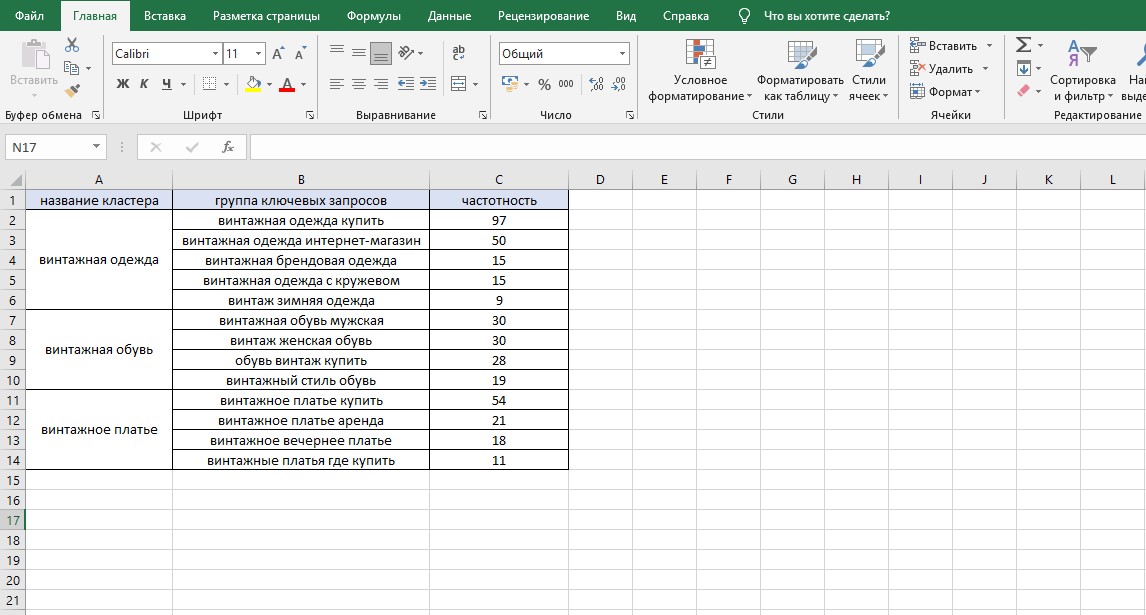The width and height of the screenshot is (1146, 615).
Task: Toggle Wrap Text icon
Action: coord(459,53)
